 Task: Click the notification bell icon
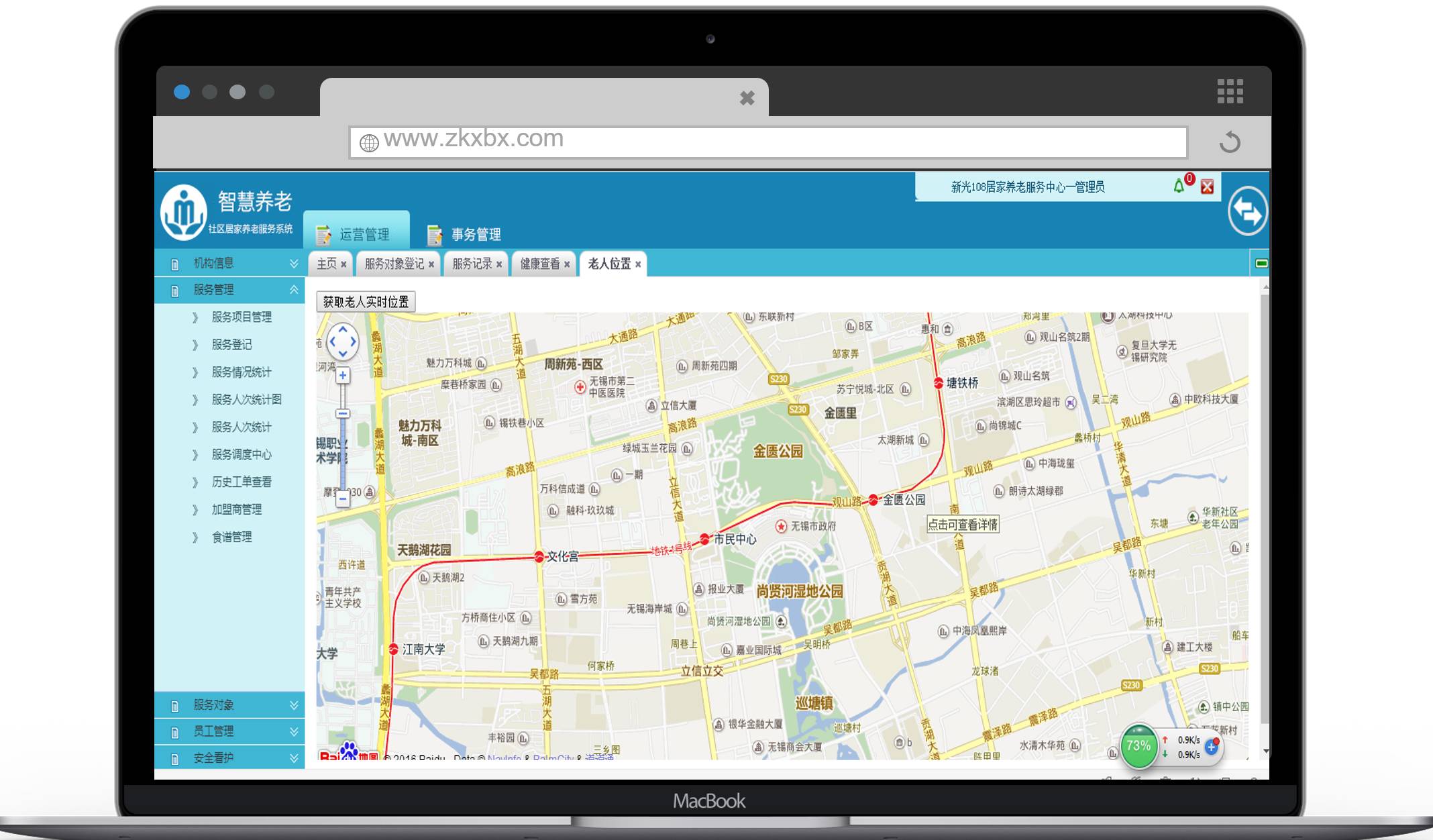point(1178,187)
